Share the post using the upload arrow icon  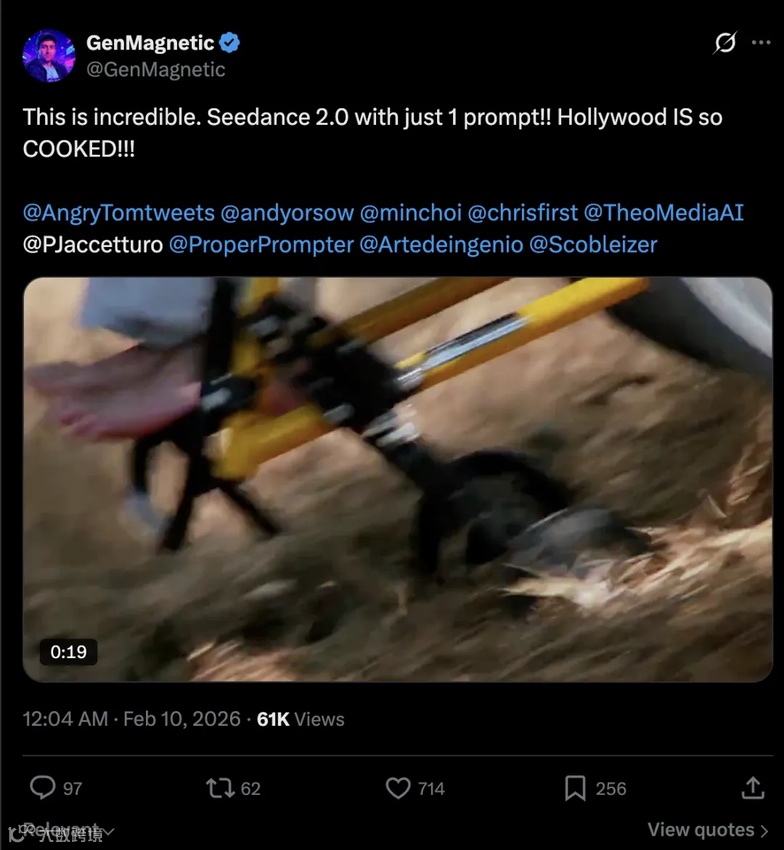(753, 788)
